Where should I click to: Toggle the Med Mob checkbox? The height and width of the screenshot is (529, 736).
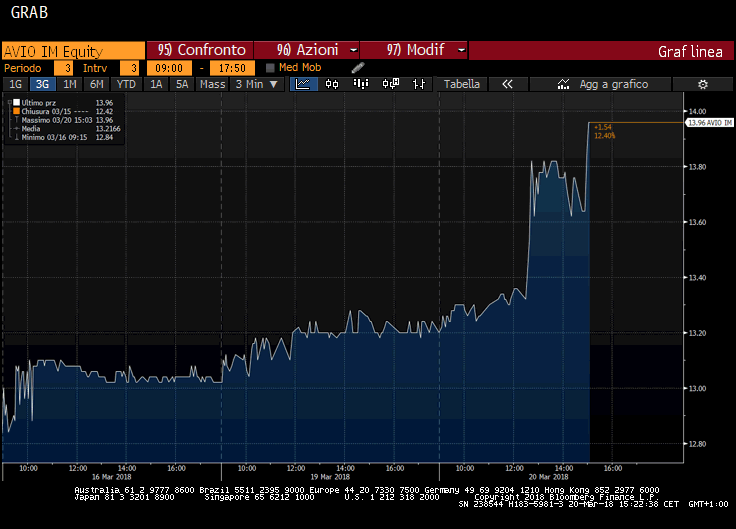click(270, 68)
